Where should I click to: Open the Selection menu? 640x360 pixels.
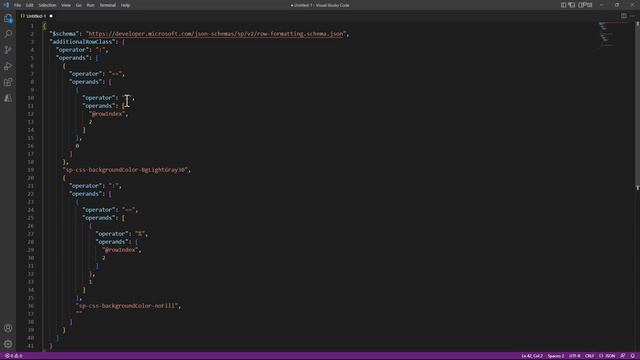coord(47,5)
